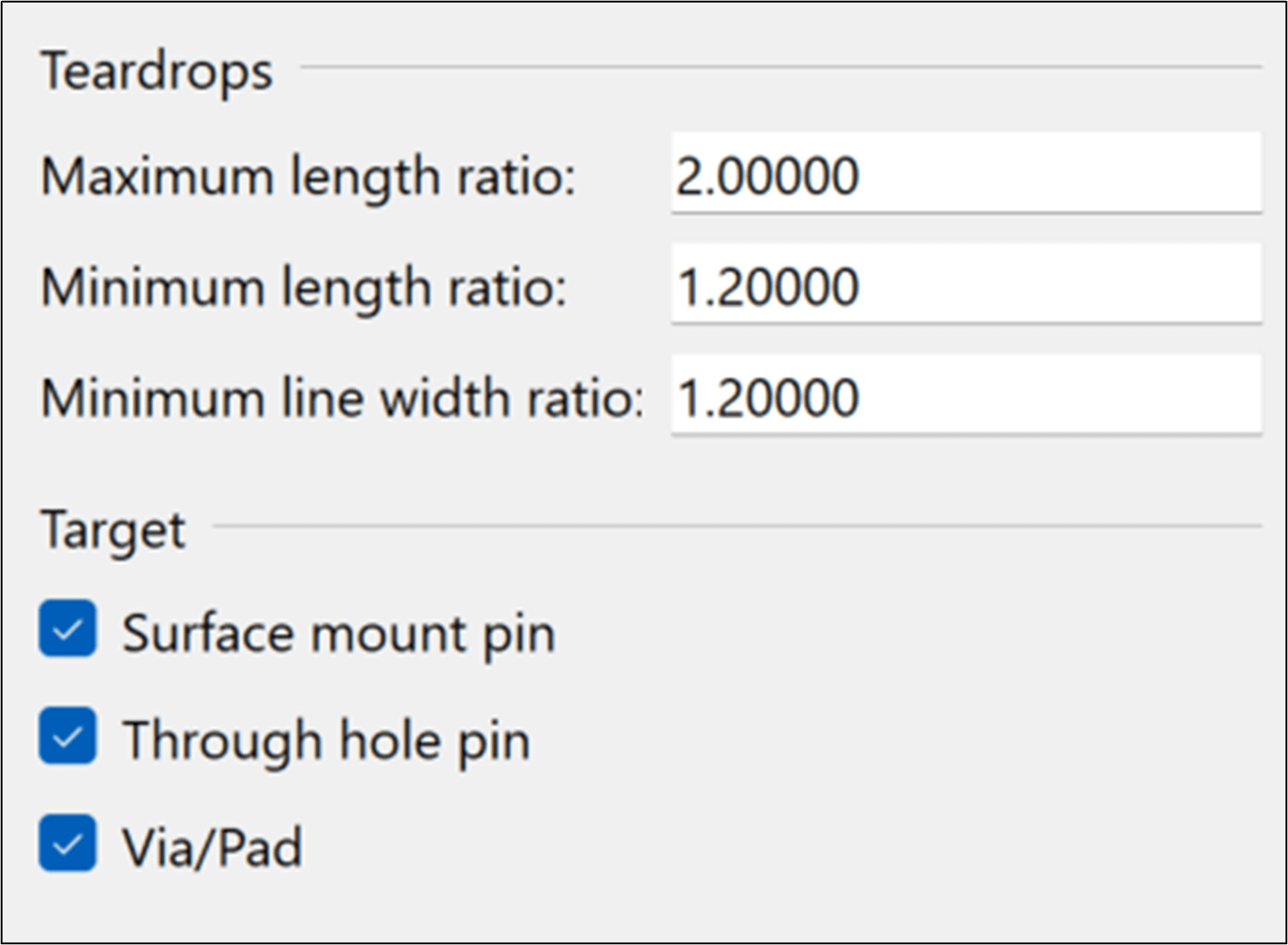The image size is (1288, 945).
Task: Click the Maximum length ratio label
Action: (308, 176)
